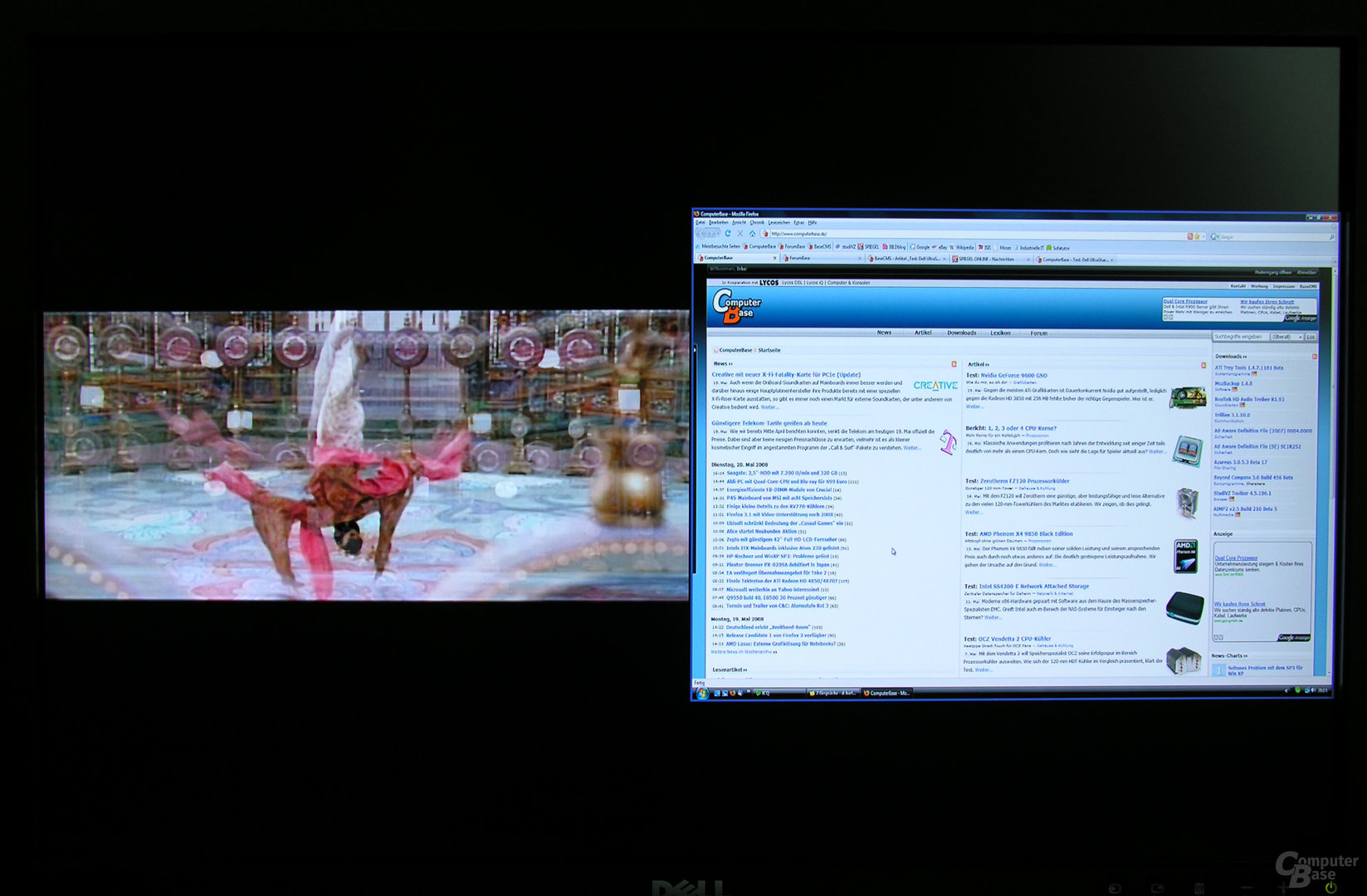The width and height of the screenshot is (1367, 896).
Task: Click the Telekom T logo thumbnail
Action: [x=947, y=441]
